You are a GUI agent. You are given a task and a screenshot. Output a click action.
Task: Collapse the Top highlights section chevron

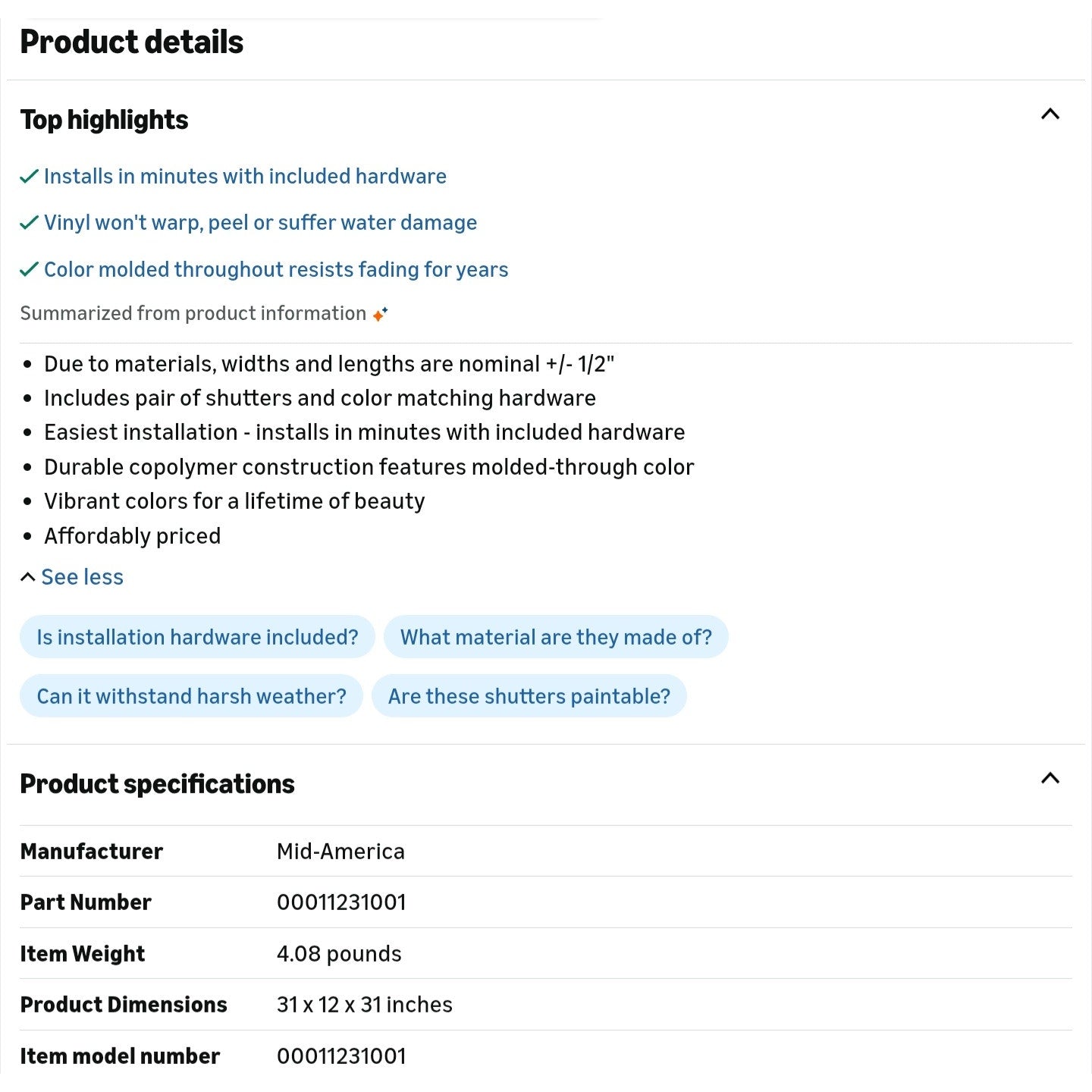pos(1050,115)
